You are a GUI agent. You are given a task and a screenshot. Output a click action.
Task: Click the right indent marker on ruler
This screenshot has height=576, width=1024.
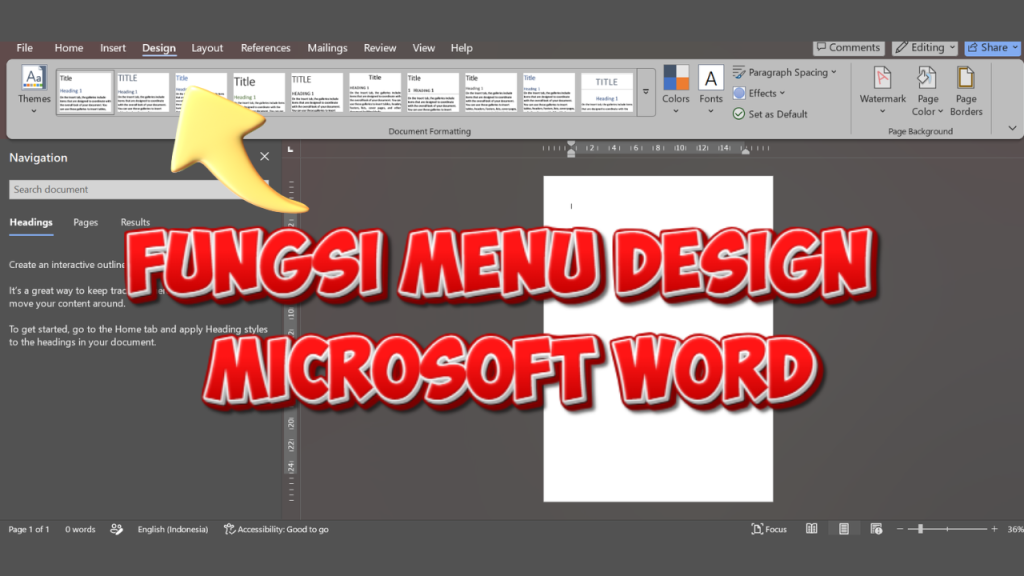click(745, 150)
